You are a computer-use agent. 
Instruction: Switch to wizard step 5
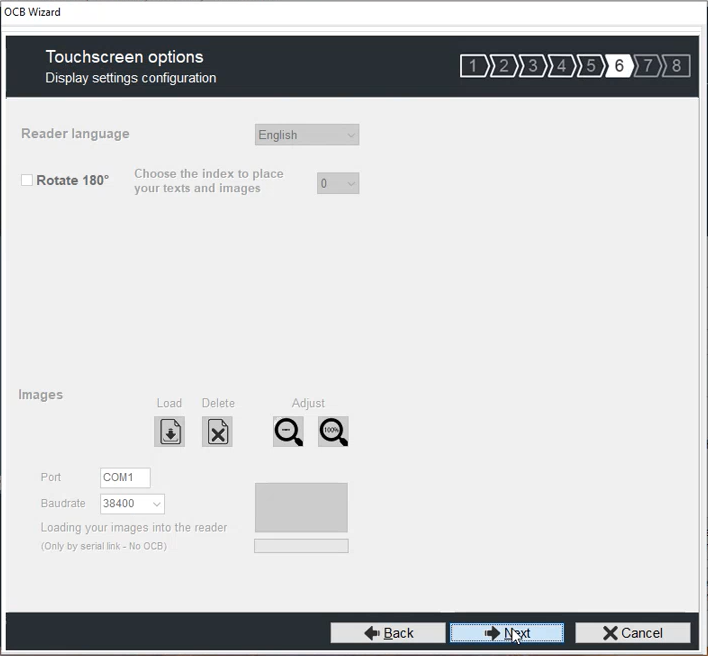tap(590, 67)
